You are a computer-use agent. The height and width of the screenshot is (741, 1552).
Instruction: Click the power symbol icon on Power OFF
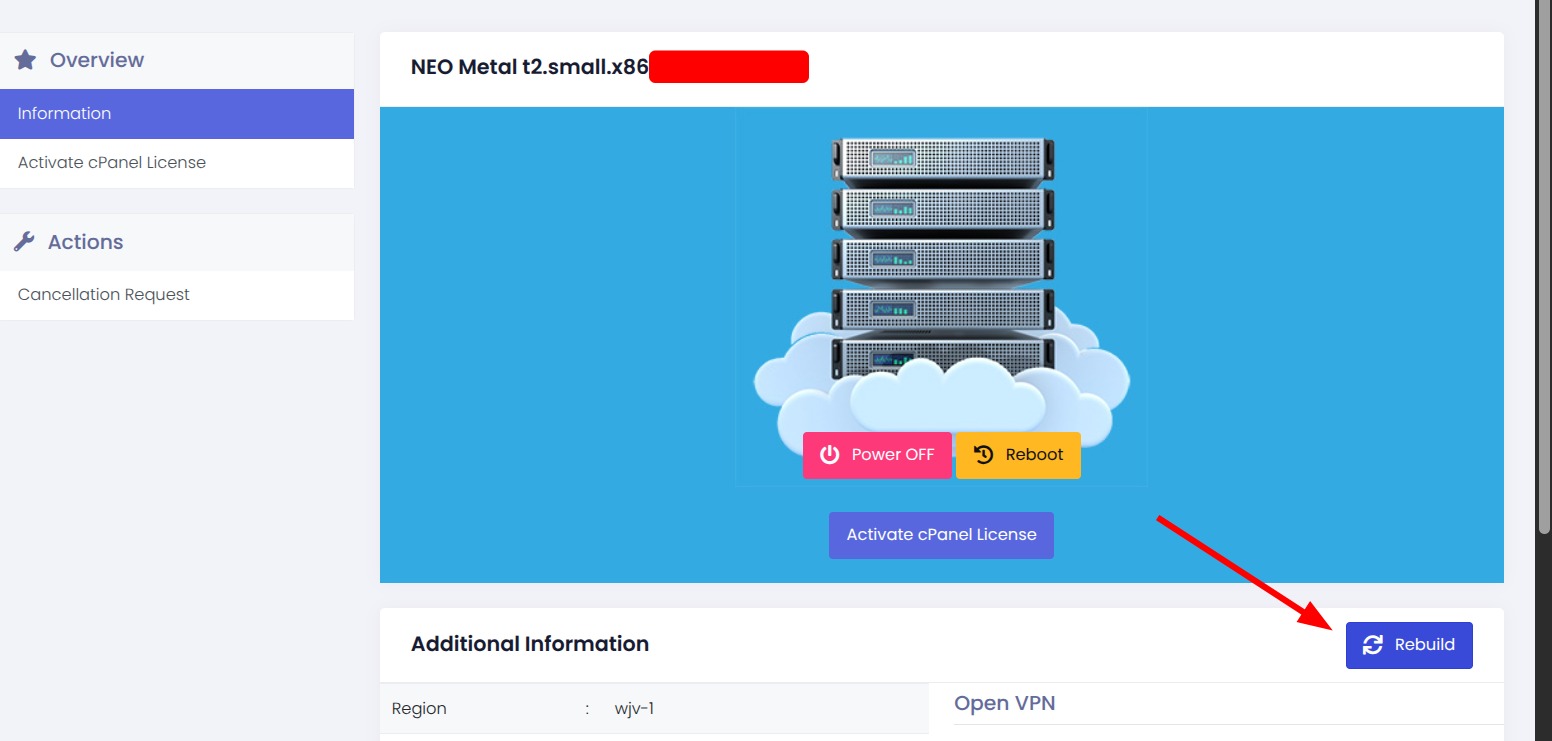[829, 455]
